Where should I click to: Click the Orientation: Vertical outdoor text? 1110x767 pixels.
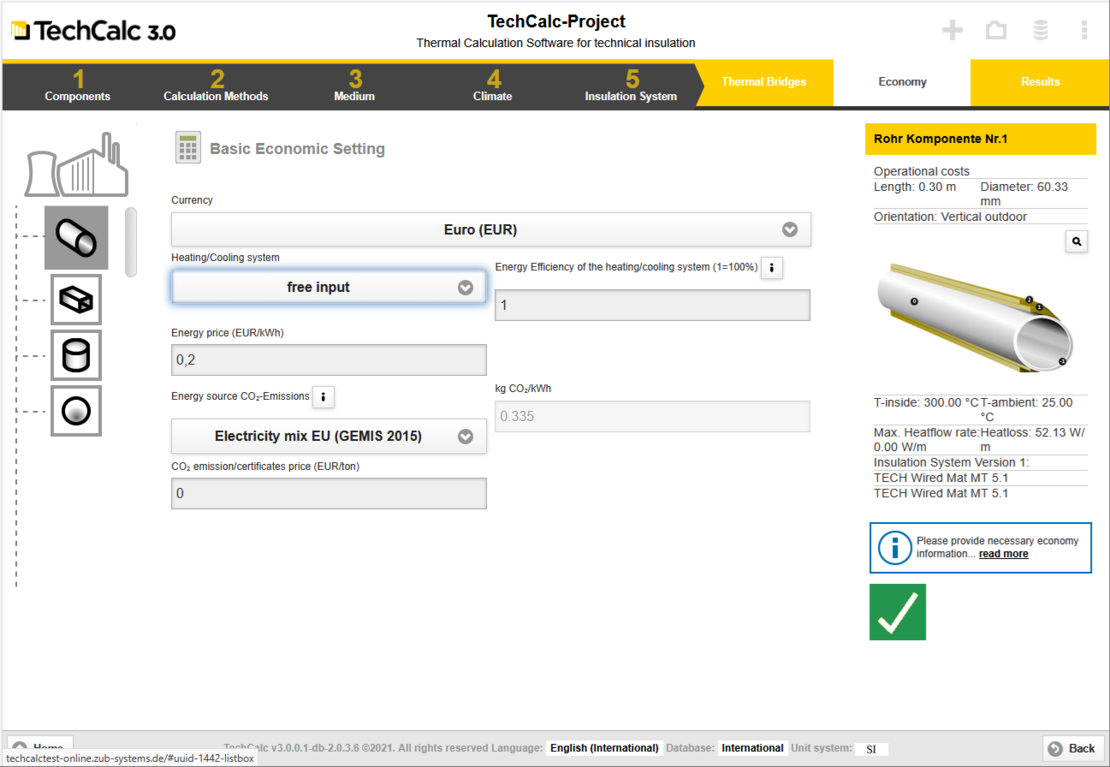click(x=949, y=217)
